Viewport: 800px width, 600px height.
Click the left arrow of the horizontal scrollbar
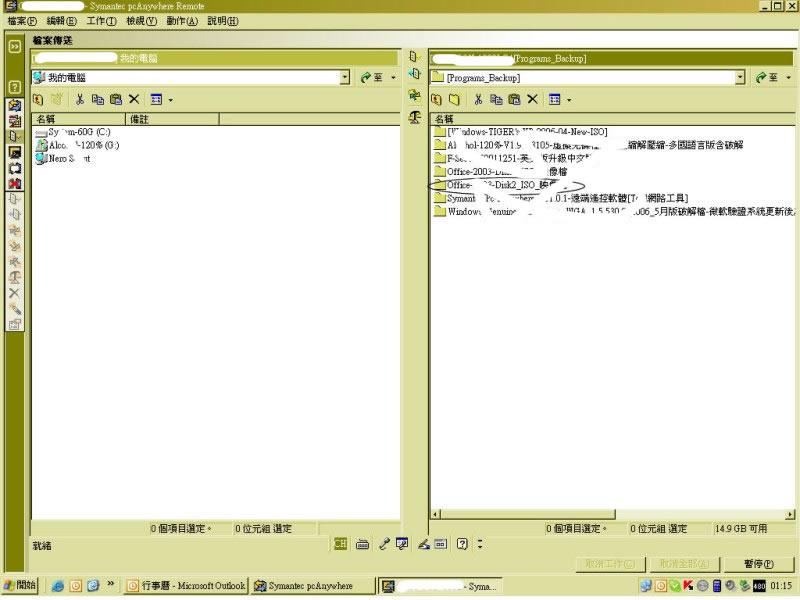click(435, 514)
